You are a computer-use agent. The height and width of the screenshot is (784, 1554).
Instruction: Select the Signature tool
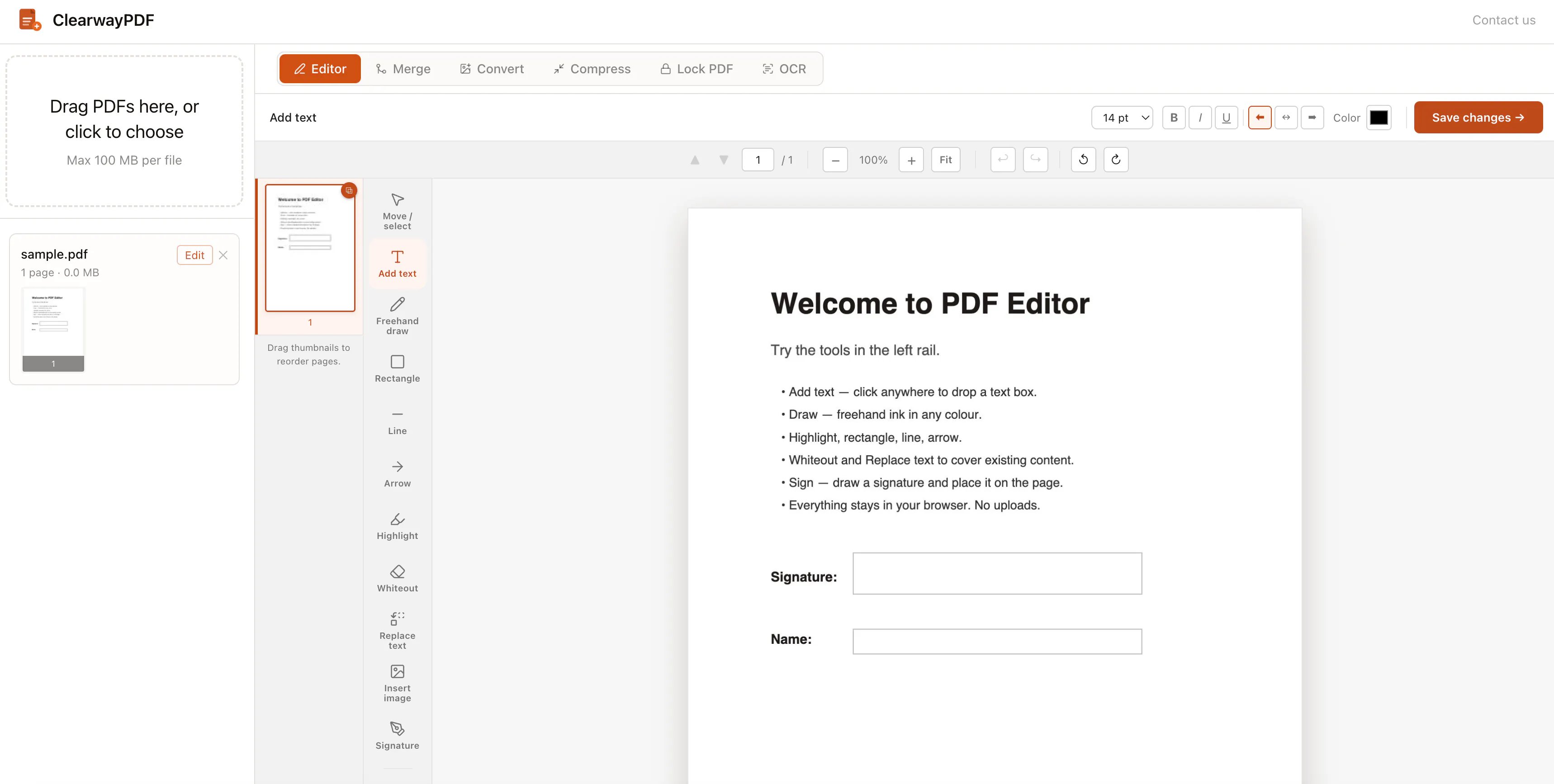397,736
